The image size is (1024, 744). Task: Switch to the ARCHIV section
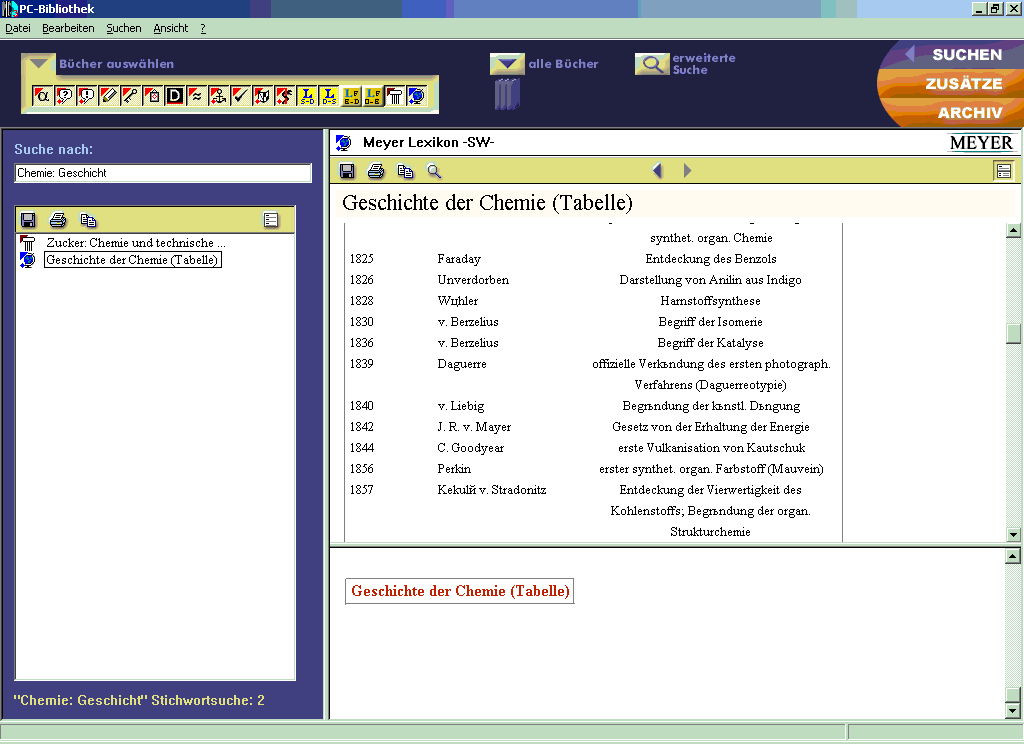[970, 112]
